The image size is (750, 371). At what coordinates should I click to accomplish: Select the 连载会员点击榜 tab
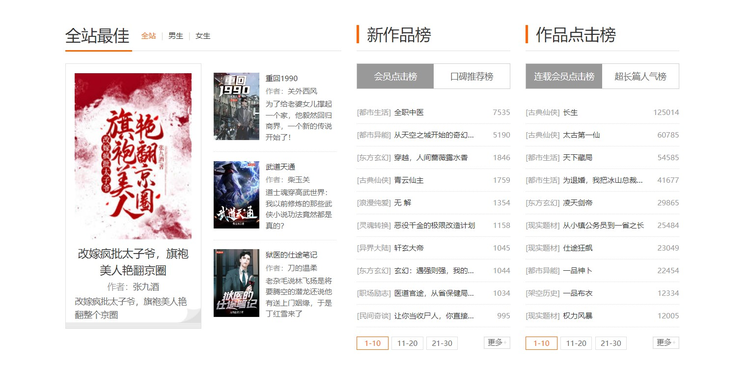[564, 76]
